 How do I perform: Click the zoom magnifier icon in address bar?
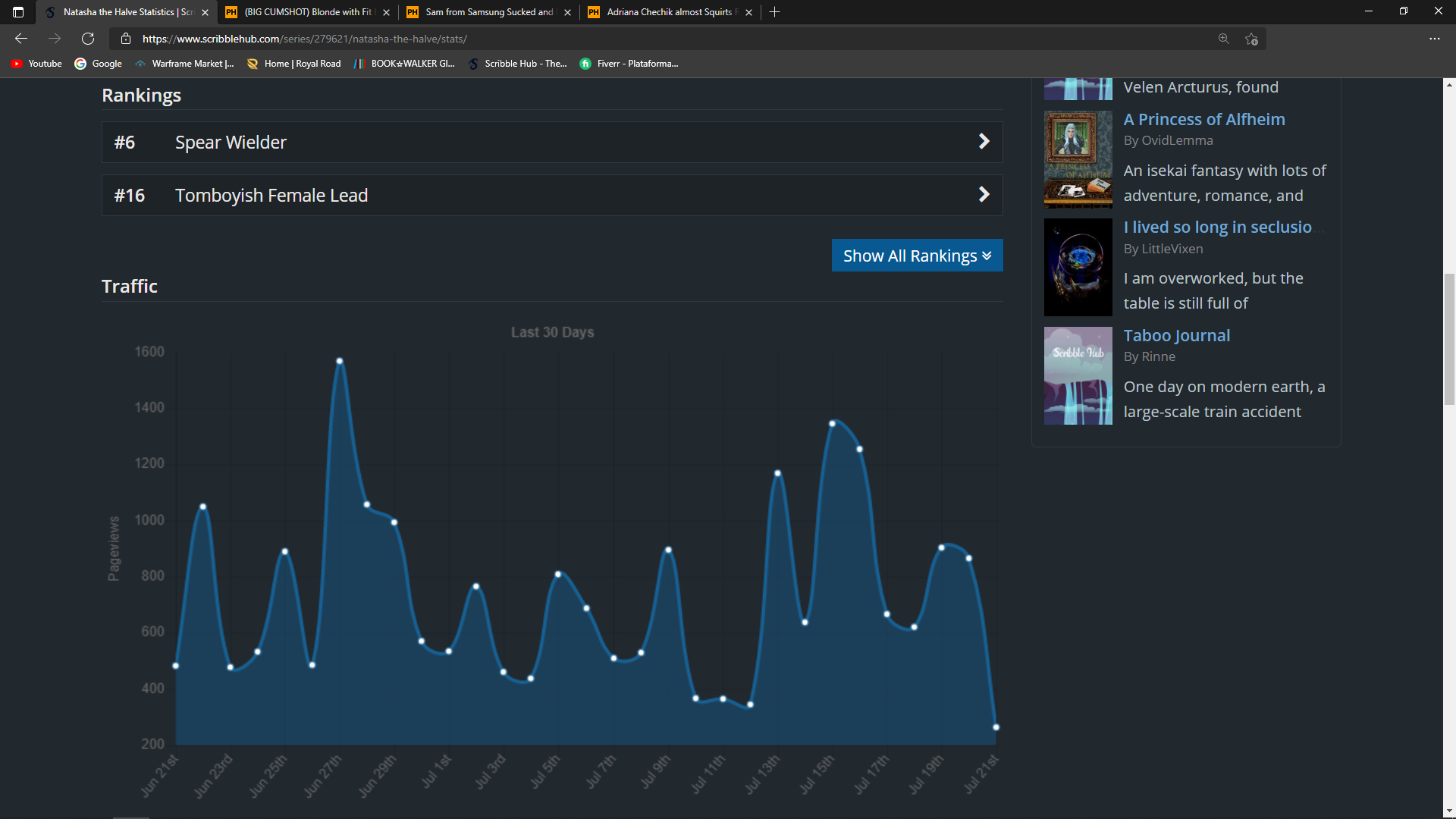coord(1223,39)
